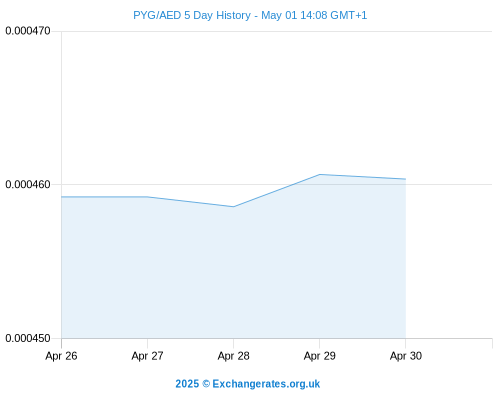The image size is (495, 400).
Task: Select the Apr 27 date label
Action: [x=147, y=356]
